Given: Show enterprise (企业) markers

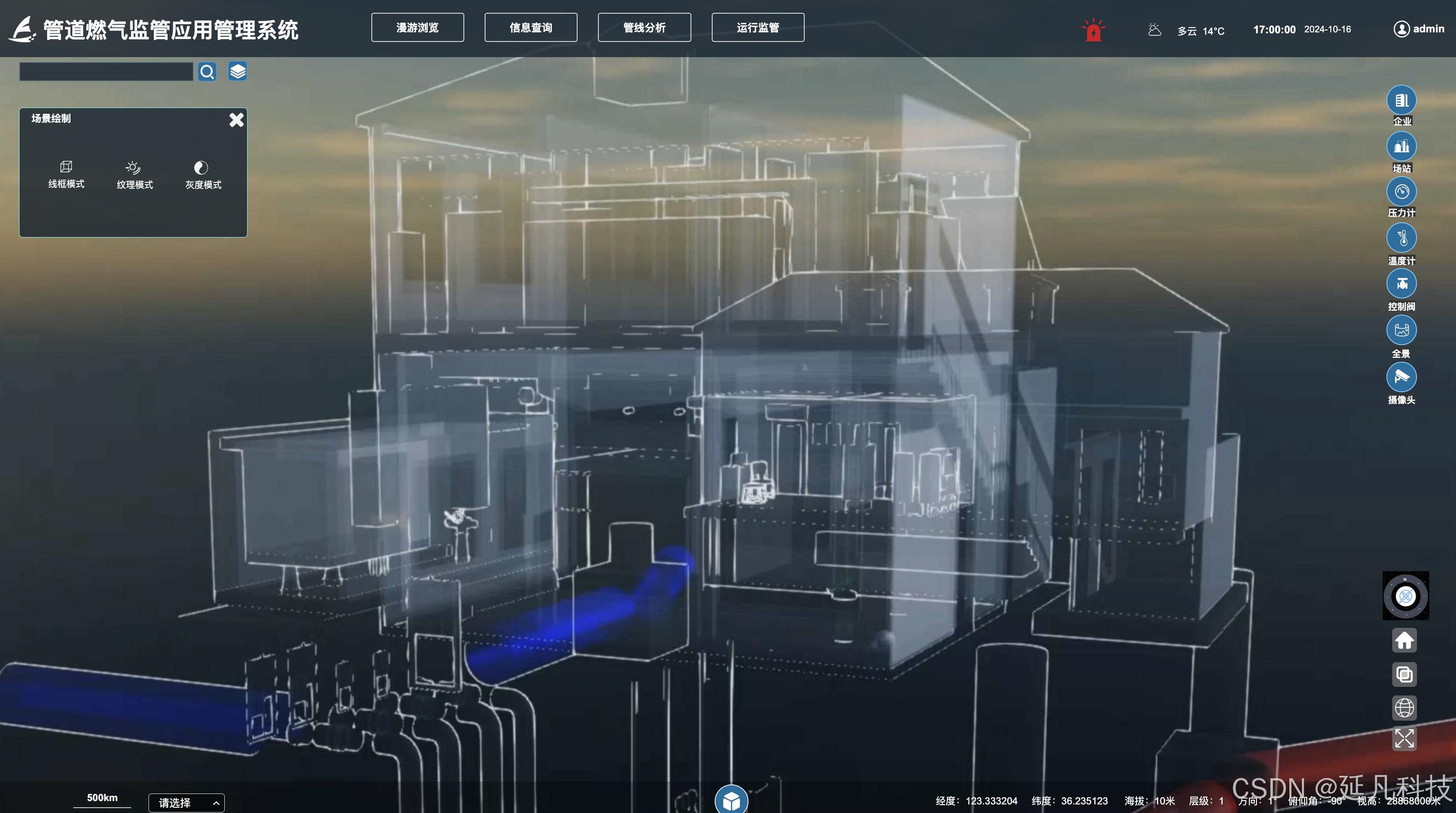Looking at the screenshot, I should pyautogui.click(x=1401, y=100).
